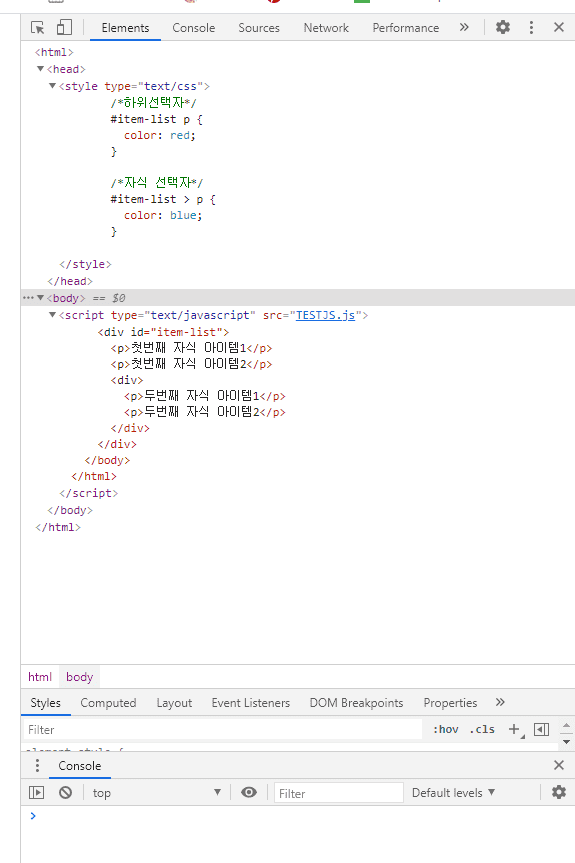Switch to the Elements tab
575x863 pixels.
(x=125, y=28)
